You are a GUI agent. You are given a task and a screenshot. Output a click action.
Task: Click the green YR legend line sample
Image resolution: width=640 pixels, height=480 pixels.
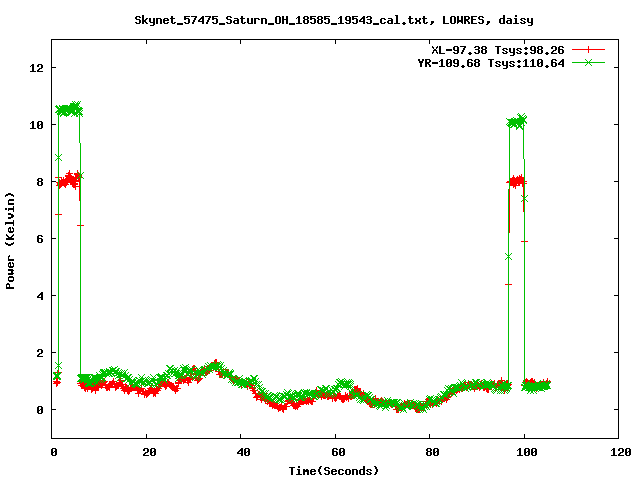[588, 62]
